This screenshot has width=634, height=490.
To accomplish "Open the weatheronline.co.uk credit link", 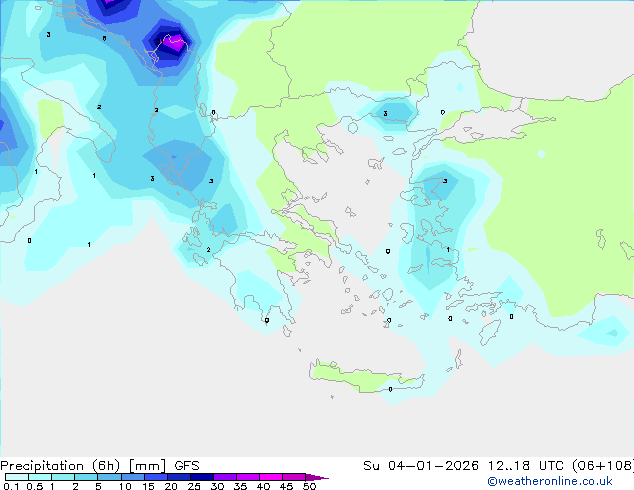I will click(x=550, y=481).
